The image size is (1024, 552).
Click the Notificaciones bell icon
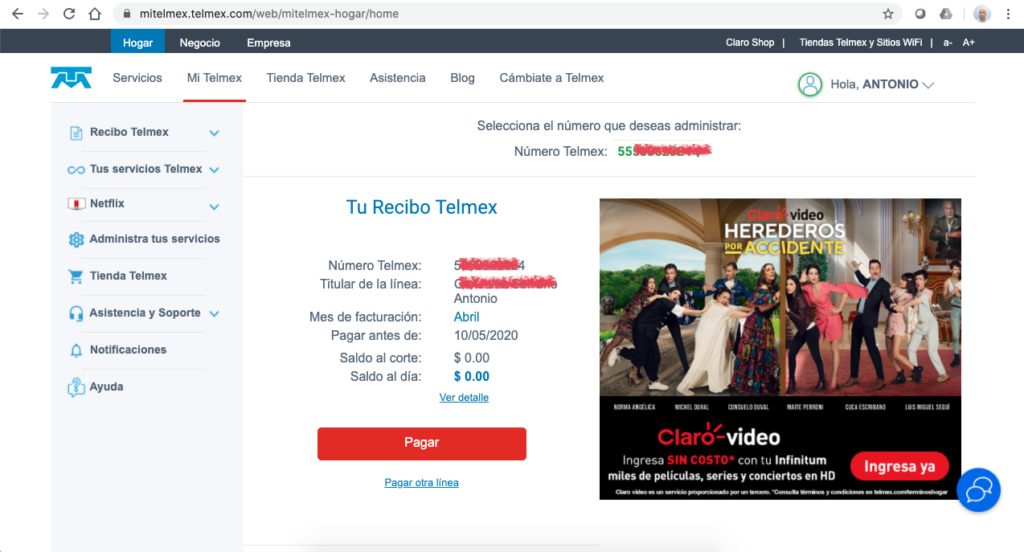pyautogui.click(x=76, y=350)
